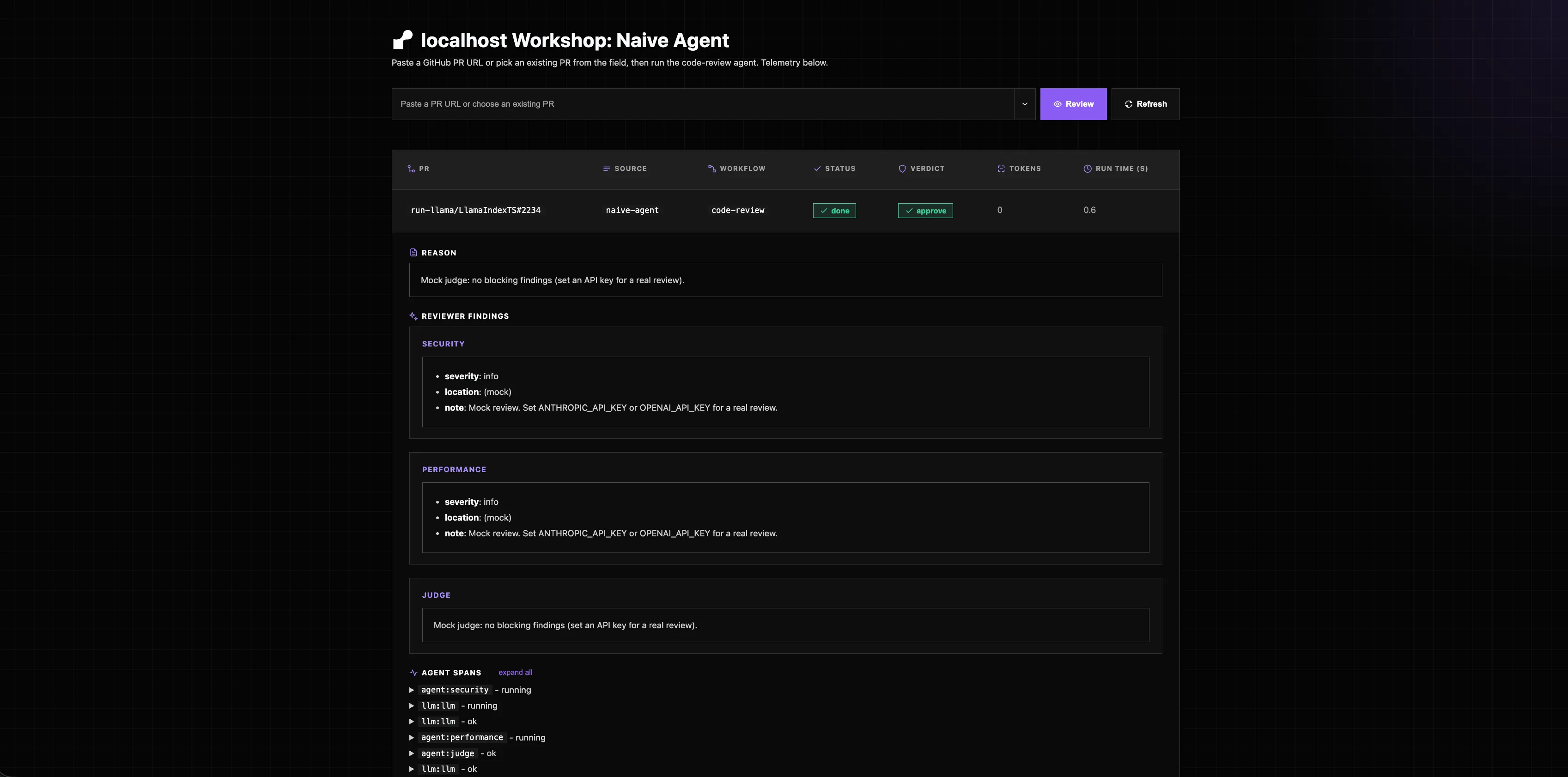Click the checkmark in done badge
The image size is (1568, 777).
pyautogui.click(x=824, y=211)
